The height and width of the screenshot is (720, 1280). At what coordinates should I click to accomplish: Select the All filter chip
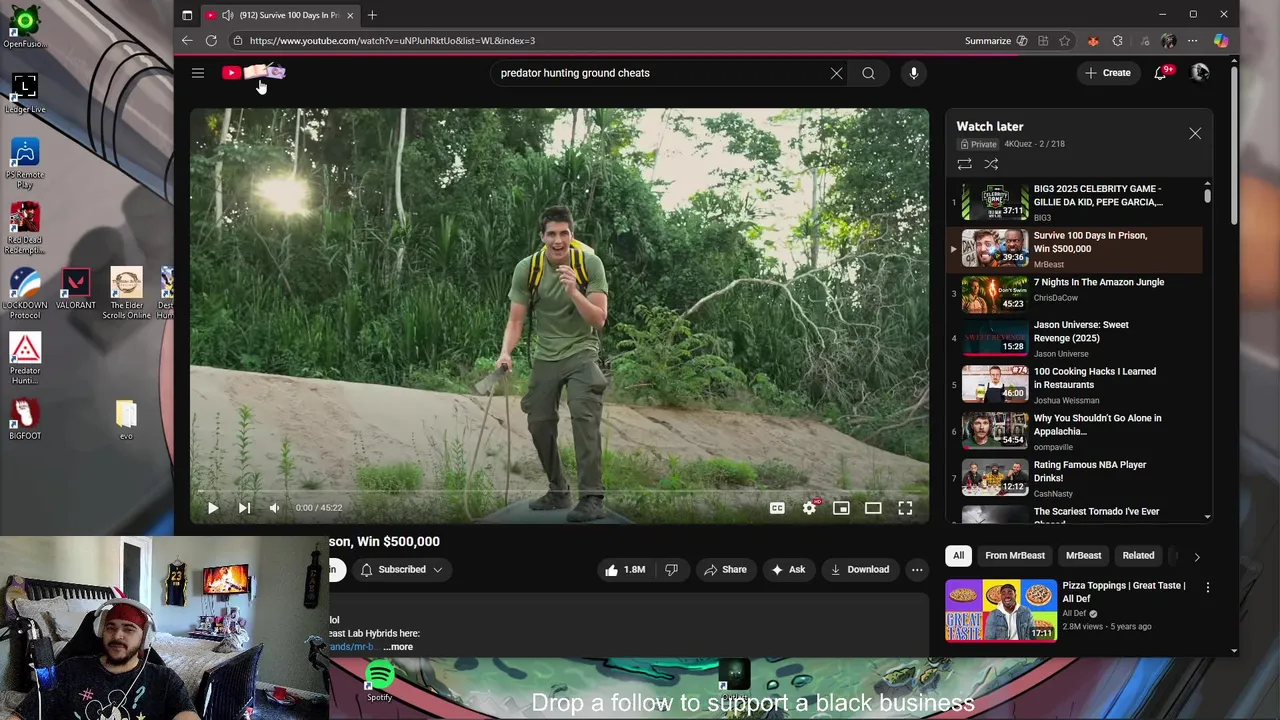click(958, 556)
